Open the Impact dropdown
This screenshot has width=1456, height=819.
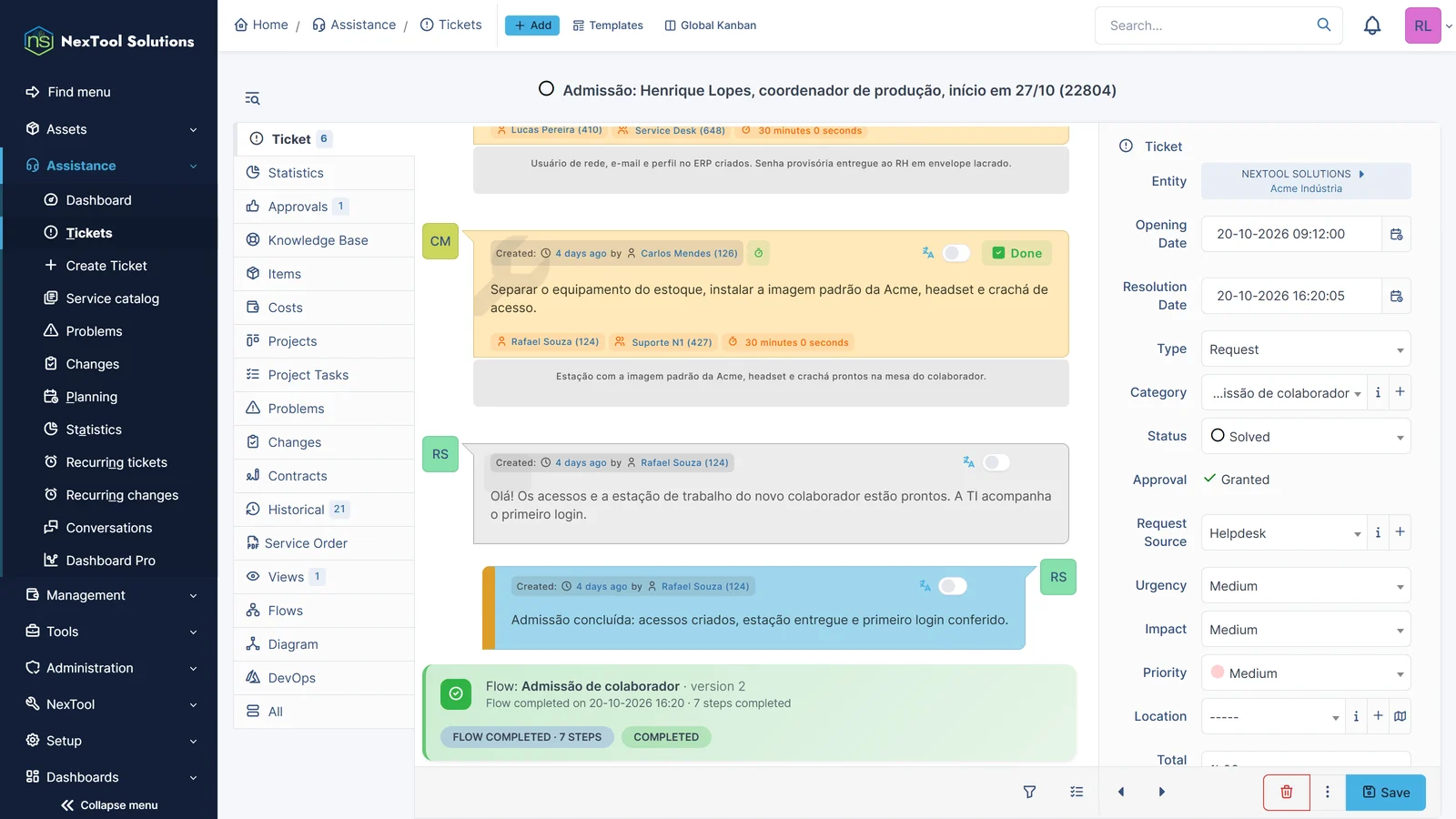[x=1306, y=630]
